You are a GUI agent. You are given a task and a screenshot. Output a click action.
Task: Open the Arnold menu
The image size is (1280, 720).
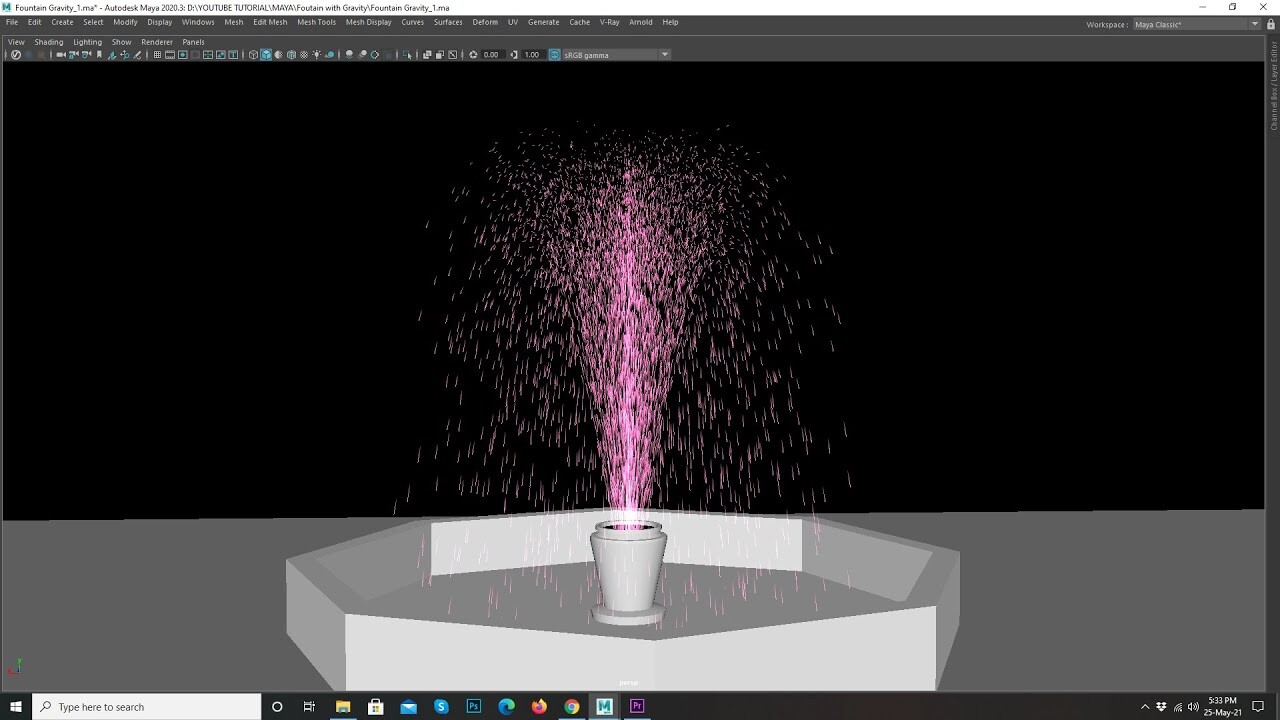[x=640, y=21]
